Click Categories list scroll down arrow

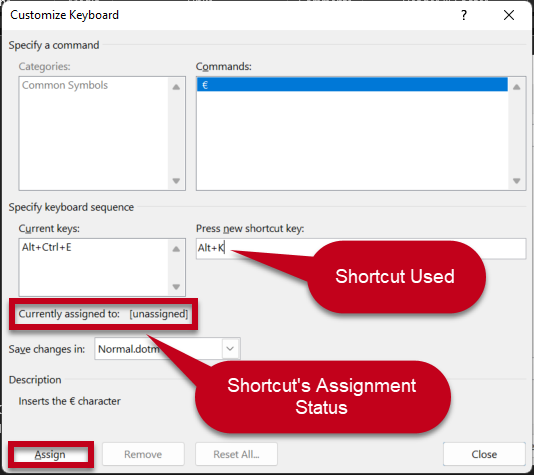tap(176, 180)
